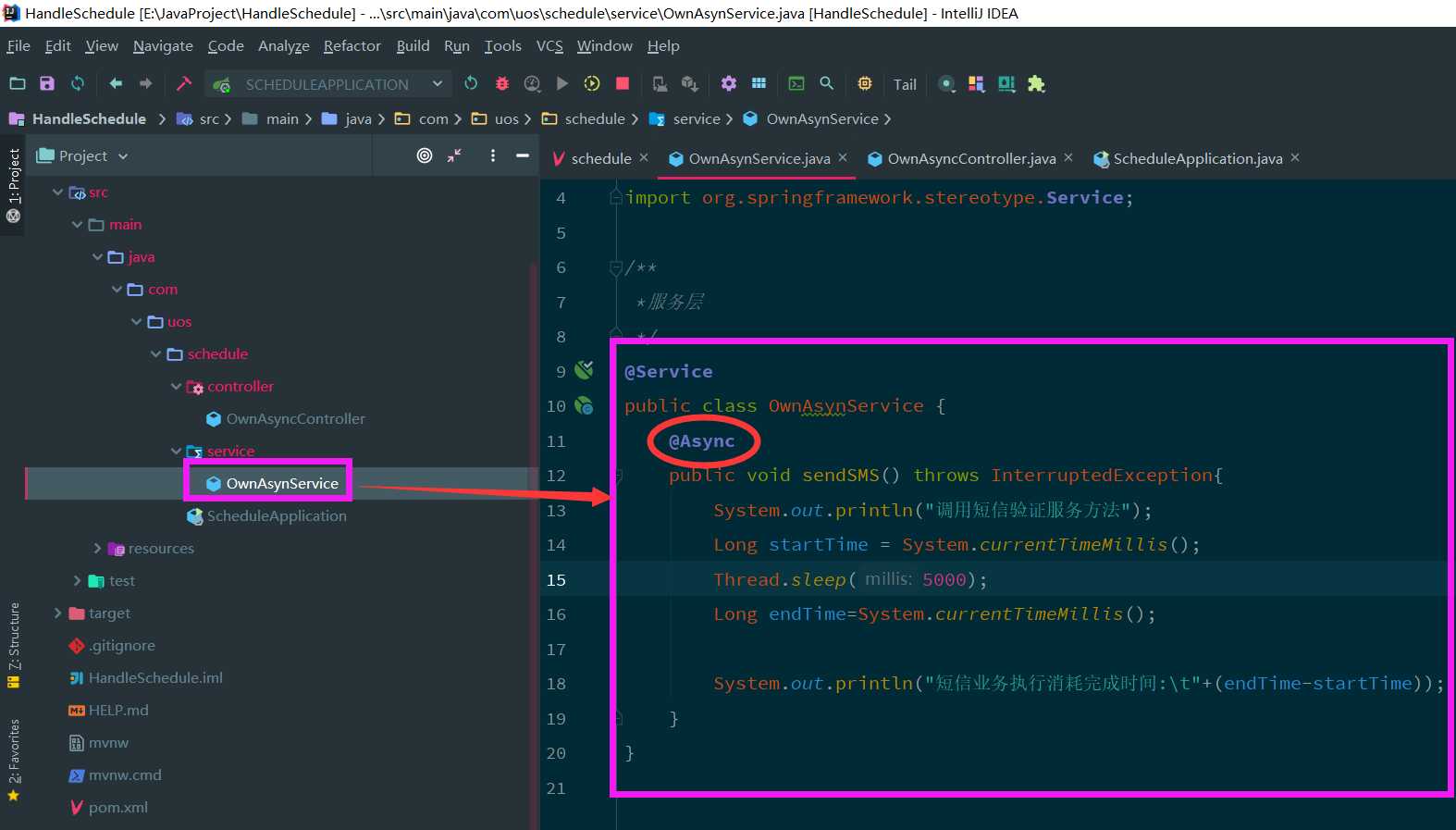Image resolution: width=1456 pixels, height=830 pixels.
Task: Open the File menu
Action: click(x=19, y=45)
